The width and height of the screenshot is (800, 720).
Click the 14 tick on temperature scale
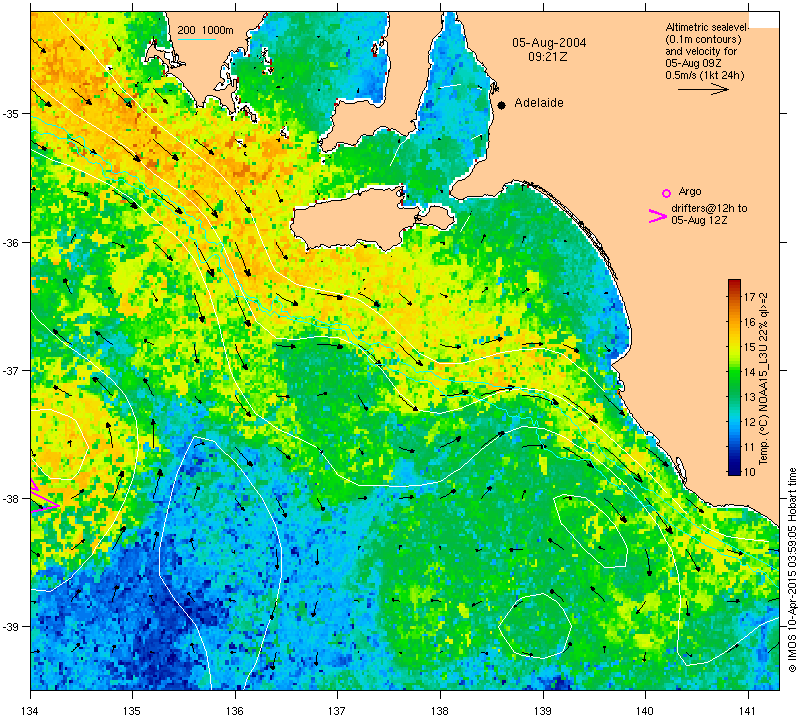coord(749,372)
